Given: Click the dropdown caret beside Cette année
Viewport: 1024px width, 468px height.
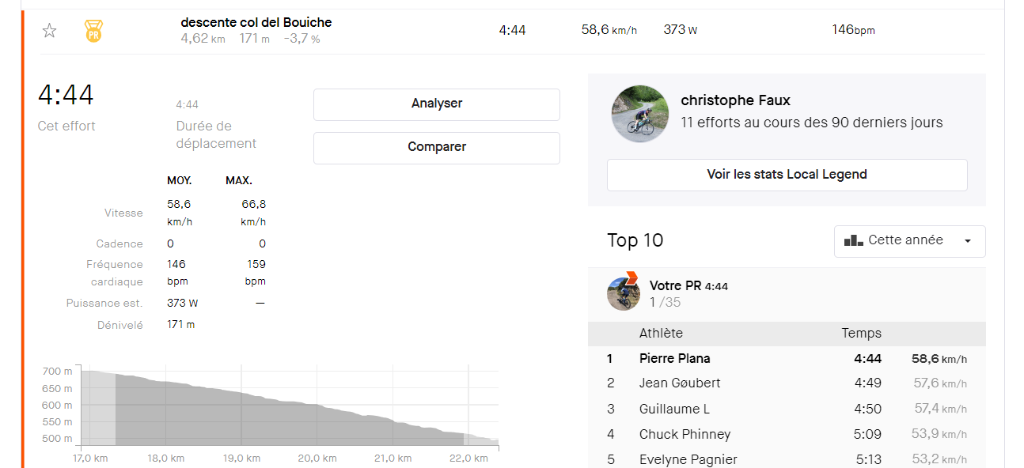Looking at the screenshot, I should pos(967,241).
